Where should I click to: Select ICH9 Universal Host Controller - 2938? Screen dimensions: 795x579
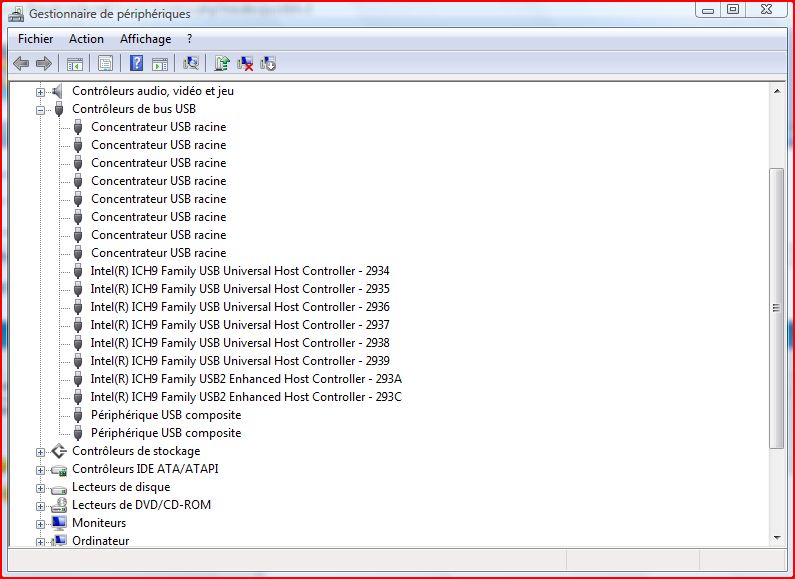point(240,343)
